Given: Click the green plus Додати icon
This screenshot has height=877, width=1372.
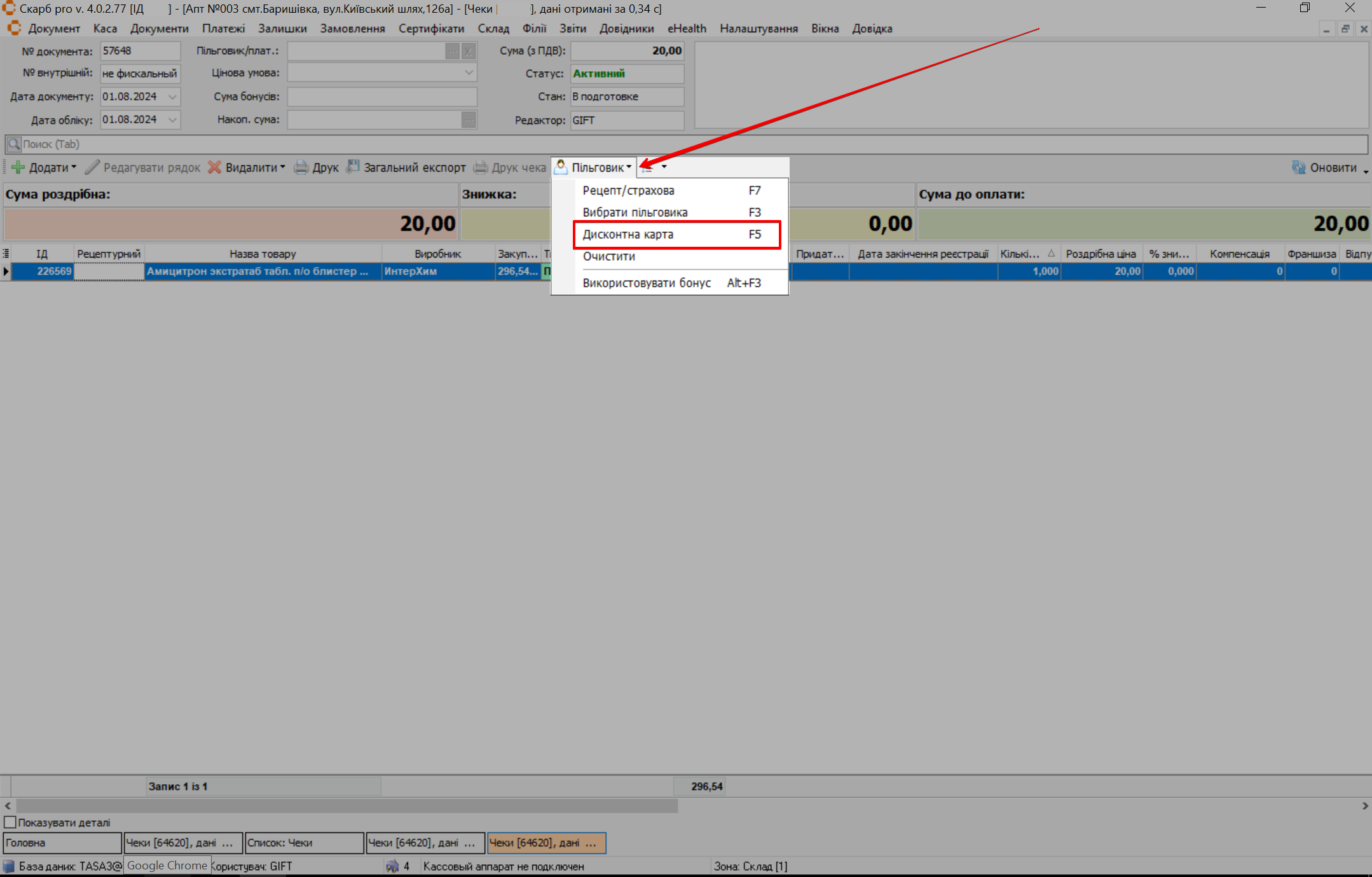Looking at the screenshot, I should coord(18,167).
